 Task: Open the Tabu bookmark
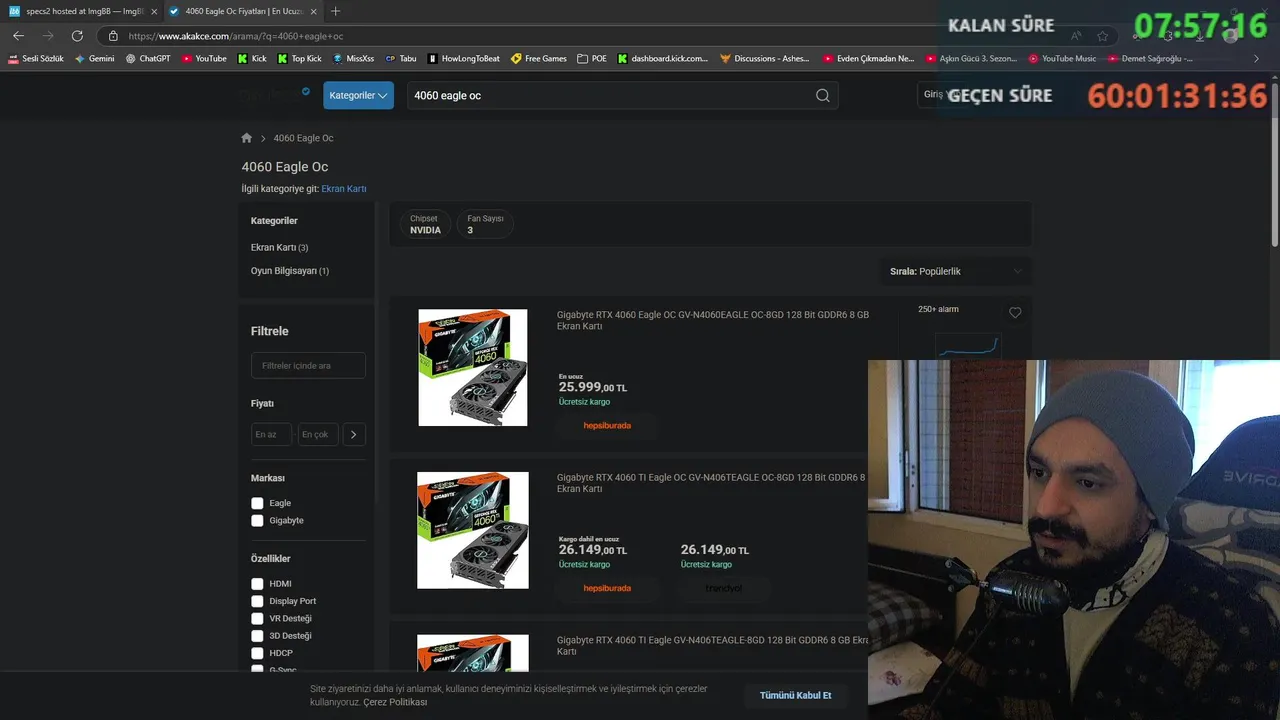pyautogui.click(x=401, y=59)
